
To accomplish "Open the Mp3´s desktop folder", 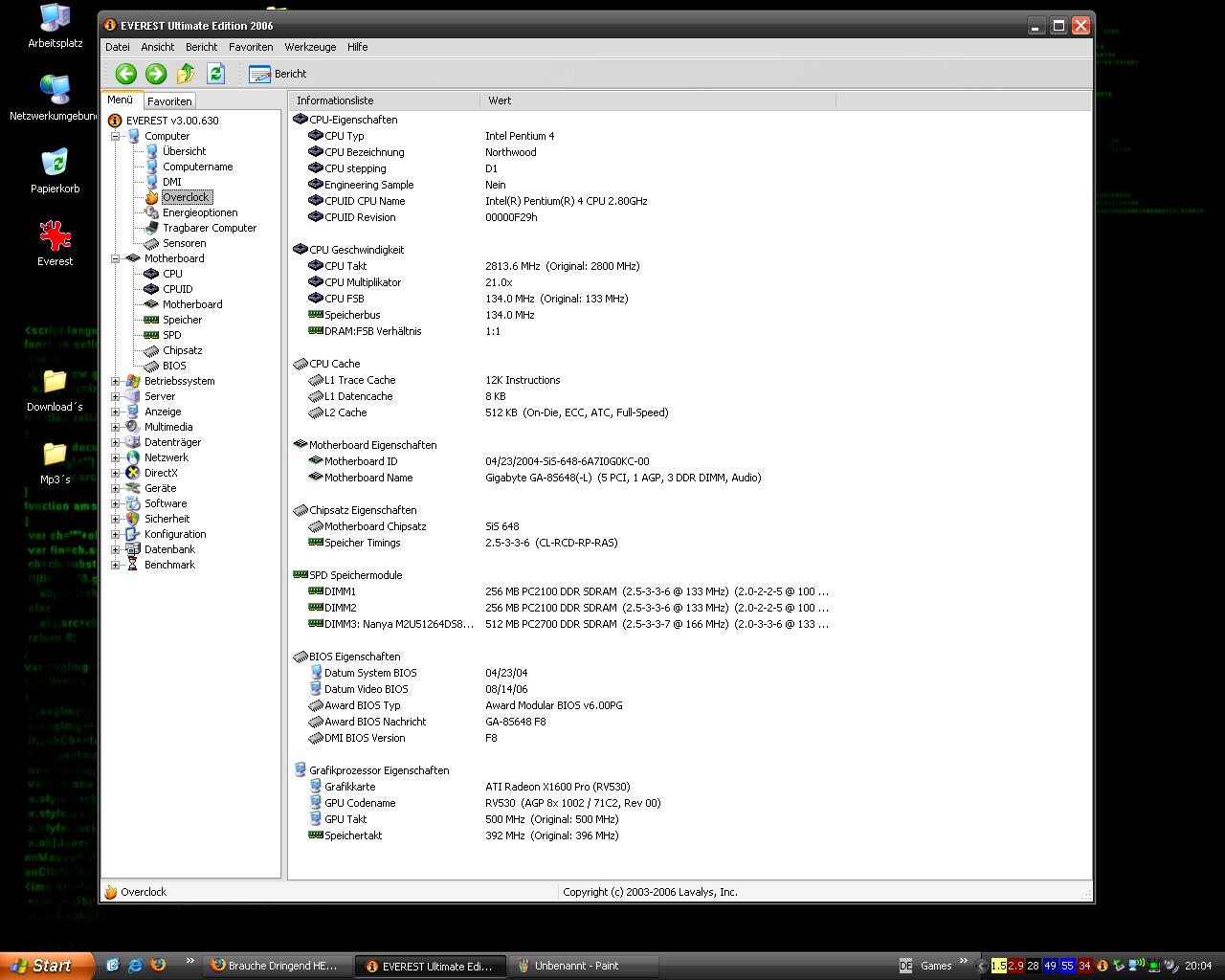I will click(x=55, y=463).
